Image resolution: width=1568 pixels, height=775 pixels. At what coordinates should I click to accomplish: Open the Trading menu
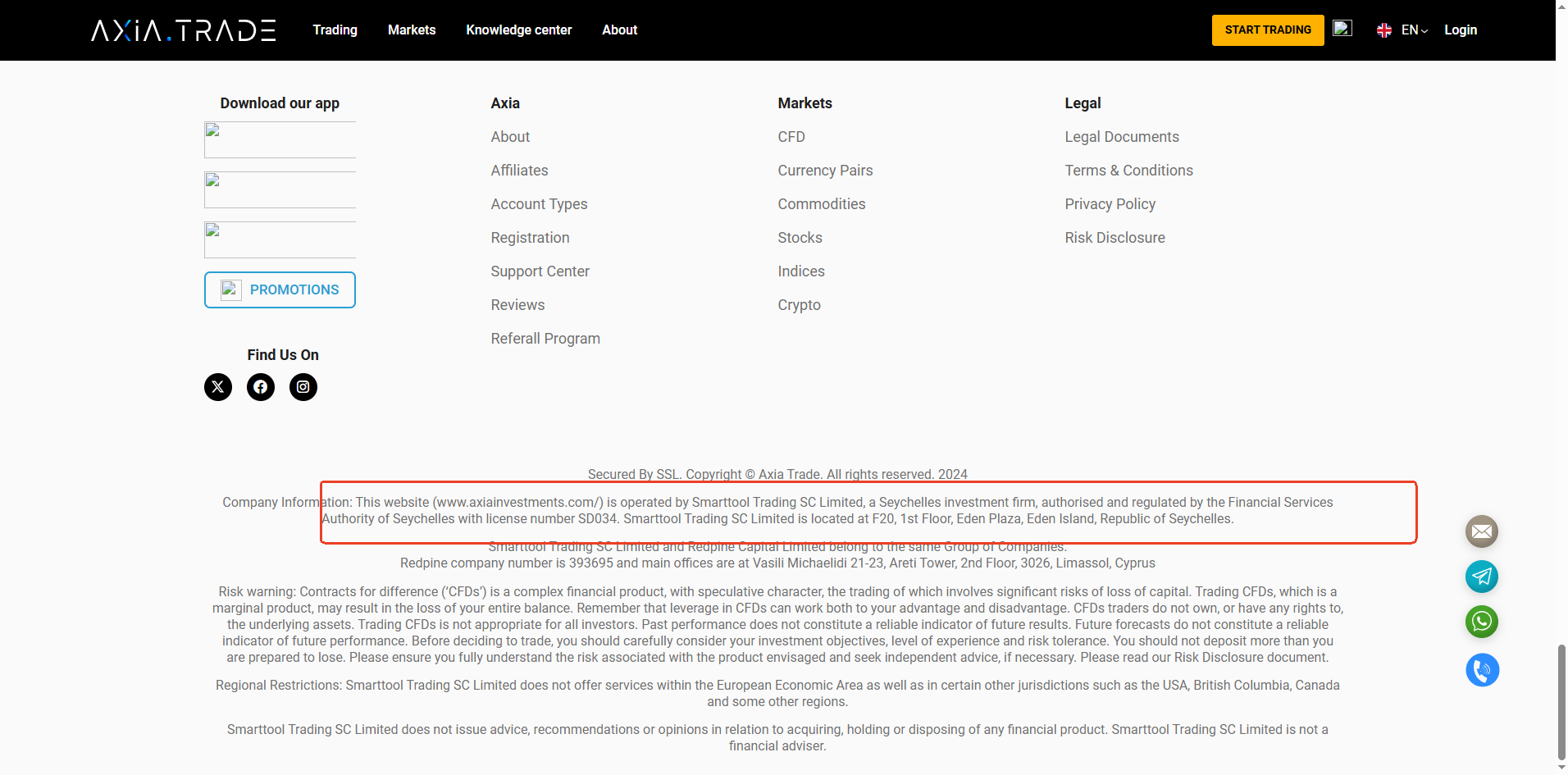[x=335, y=30]
